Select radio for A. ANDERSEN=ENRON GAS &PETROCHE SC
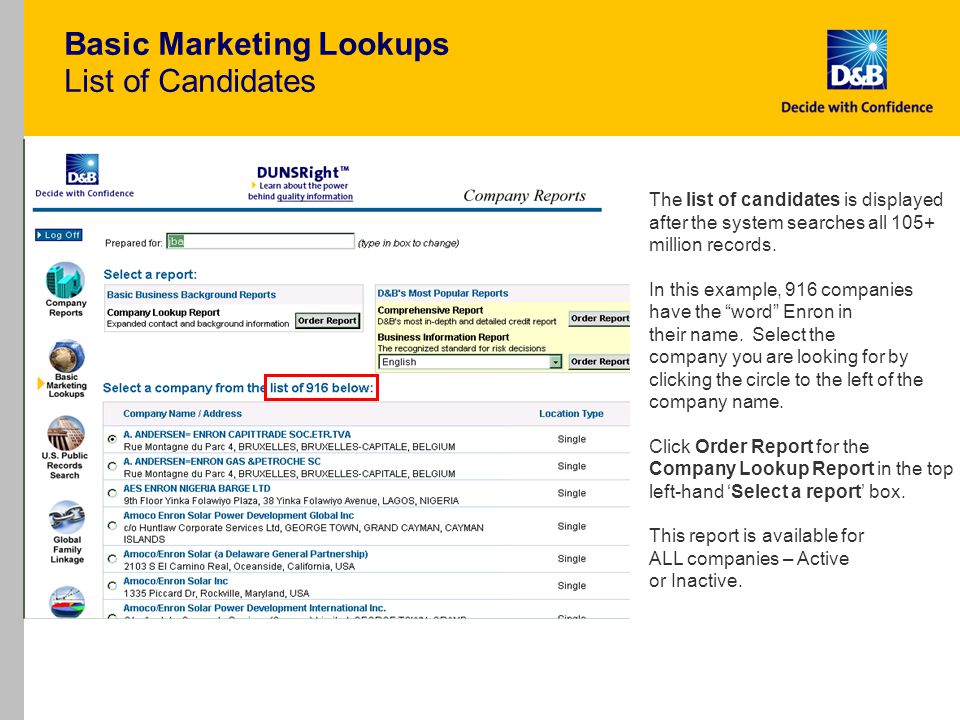The height and width of the screenshot is (720, 960). (x=112, y=466)
